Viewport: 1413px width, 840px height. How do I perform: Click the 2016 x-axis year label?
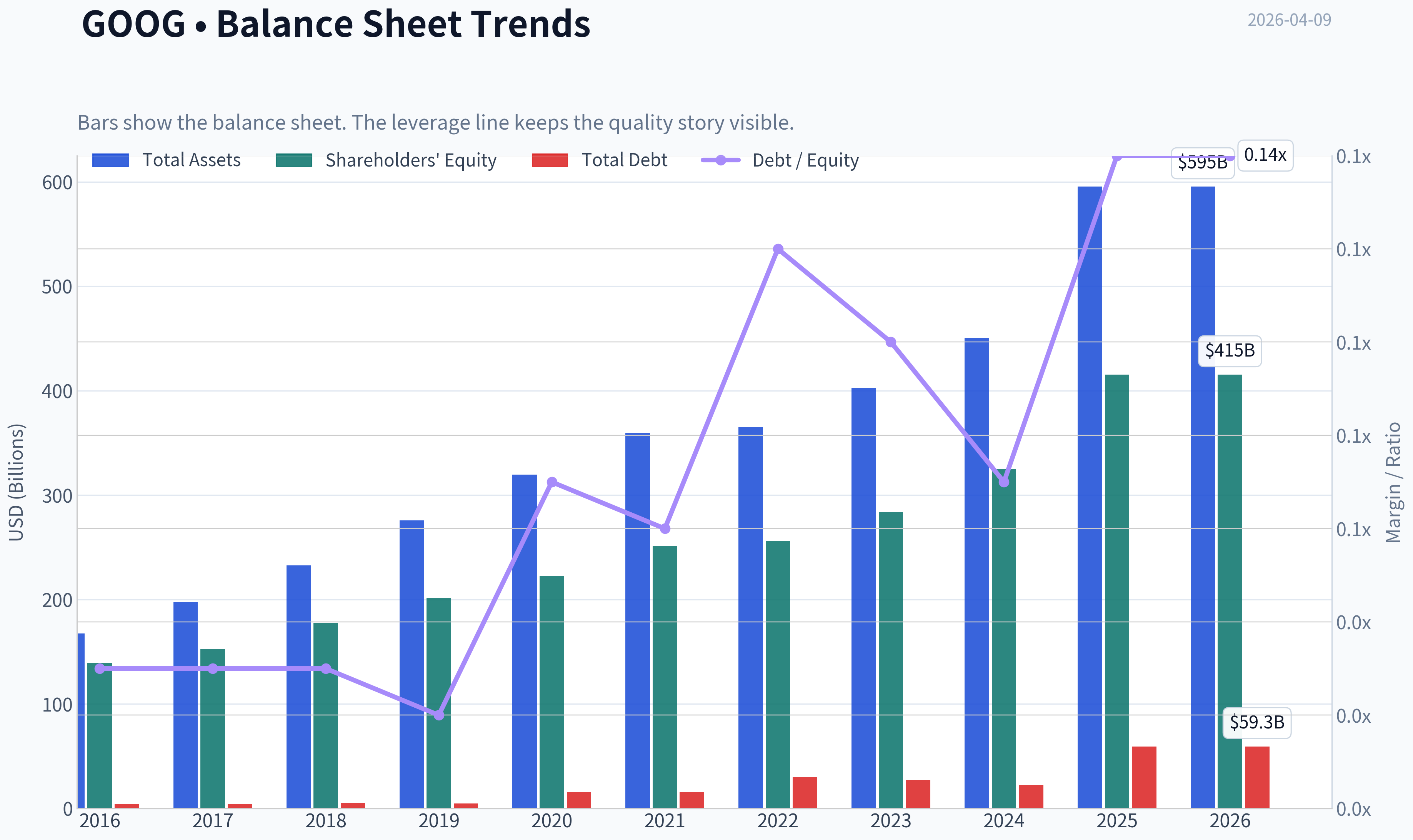[x=100, y=821]
